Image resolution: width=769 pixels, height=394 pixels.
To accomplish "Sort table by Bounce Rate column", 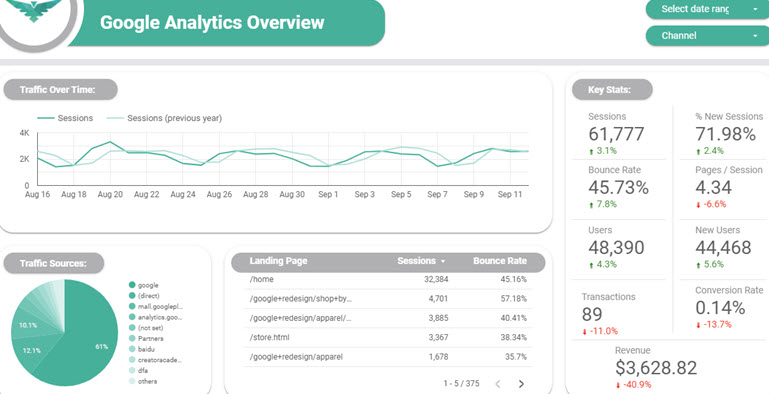I will [500, 261].
